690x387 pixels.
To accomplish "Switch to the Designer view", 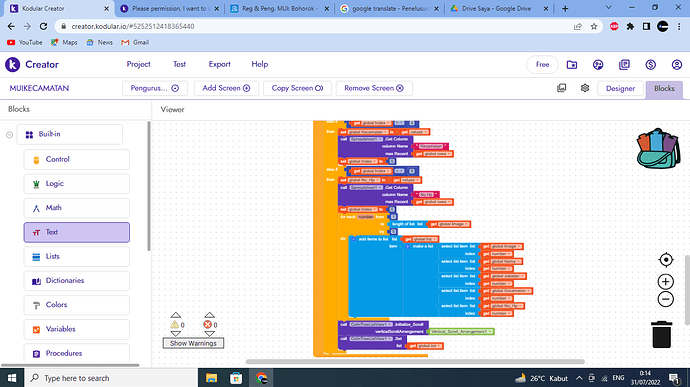I will tap(620, 88).
